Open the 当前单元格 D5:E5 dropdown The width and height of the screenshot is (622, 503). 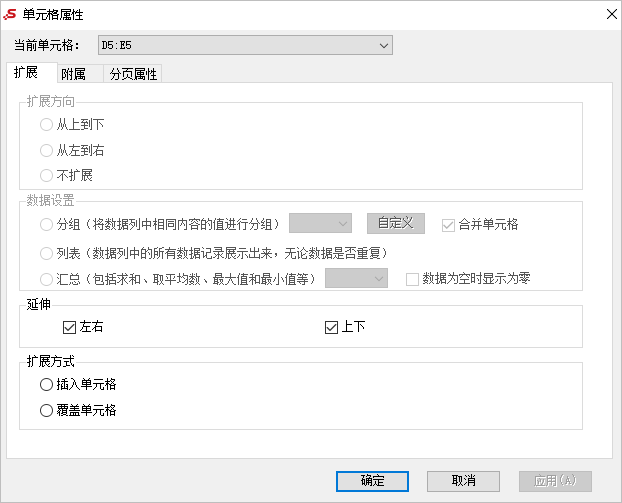[245, 45]
